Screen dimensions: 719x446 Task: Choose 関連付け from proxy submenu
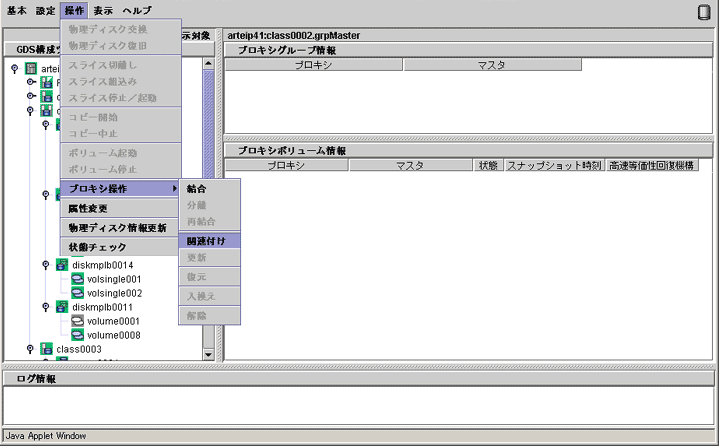[x=206, y=241]
